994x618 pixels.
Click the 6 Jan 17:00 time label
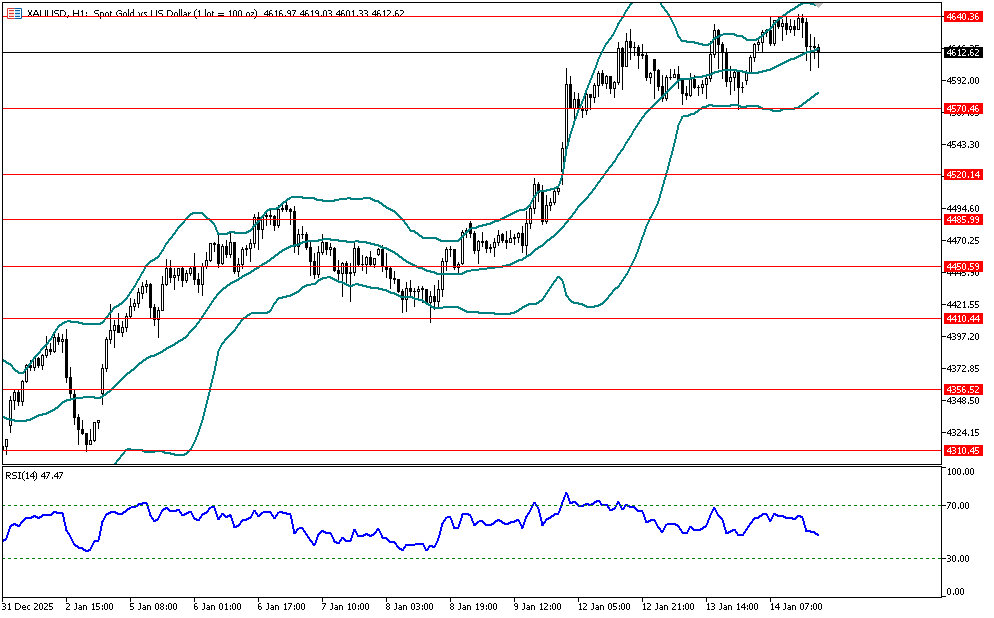pos(283,606)
